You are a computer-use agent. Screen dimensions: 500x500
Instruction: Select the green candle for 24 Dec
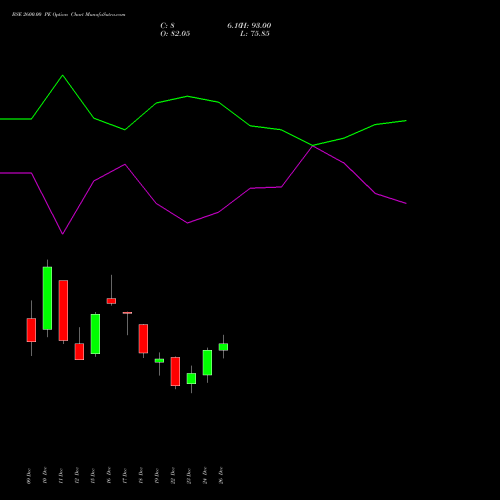point(207,363)
